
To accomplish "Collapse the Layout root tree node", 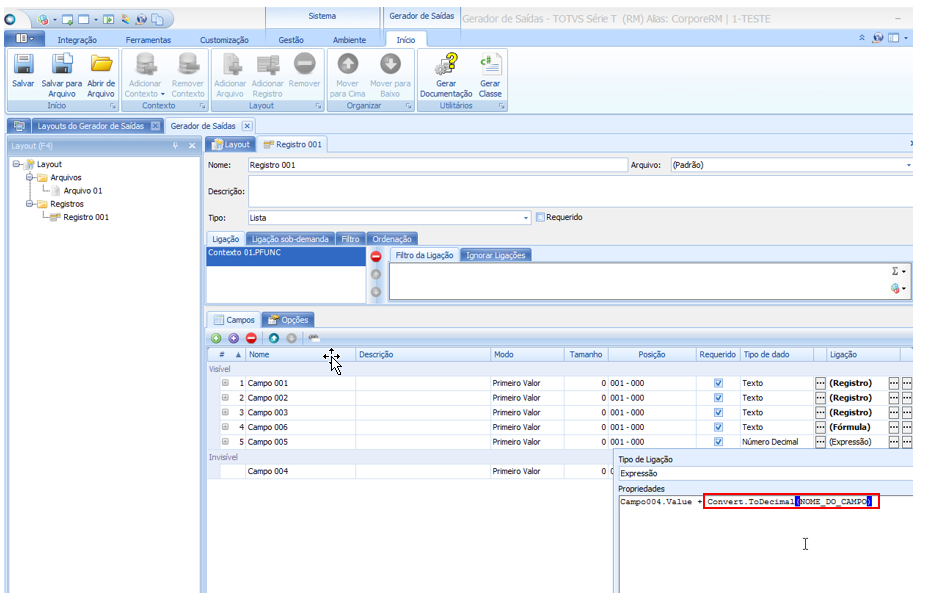I will (17, 164).
